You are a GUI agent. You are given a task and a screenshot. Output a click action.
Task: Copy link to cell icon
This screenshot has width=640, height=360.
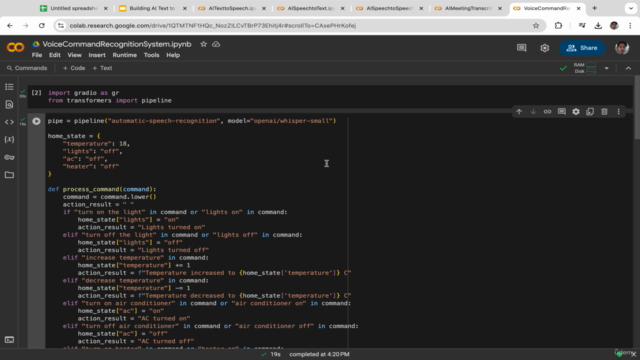pyautogui.click(x=547, y=111)
